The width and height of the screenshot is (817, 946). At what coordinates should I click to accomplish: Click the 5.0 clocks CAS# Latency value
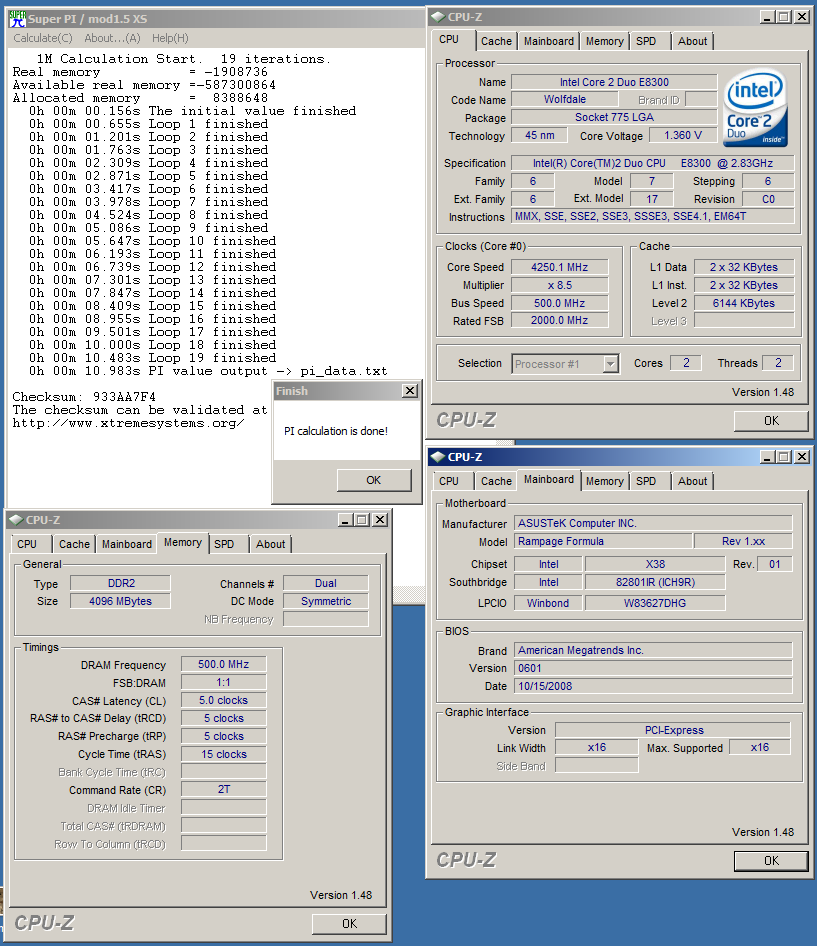[x=223, y=700]
